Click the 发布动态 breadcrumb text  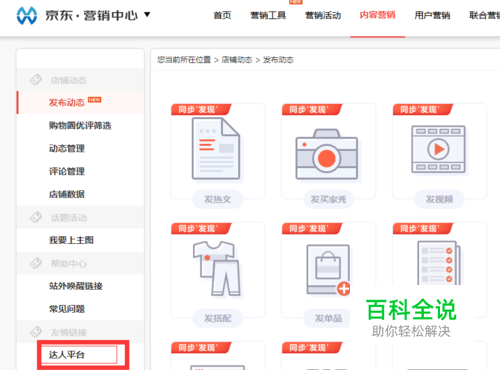click(278, 60)
